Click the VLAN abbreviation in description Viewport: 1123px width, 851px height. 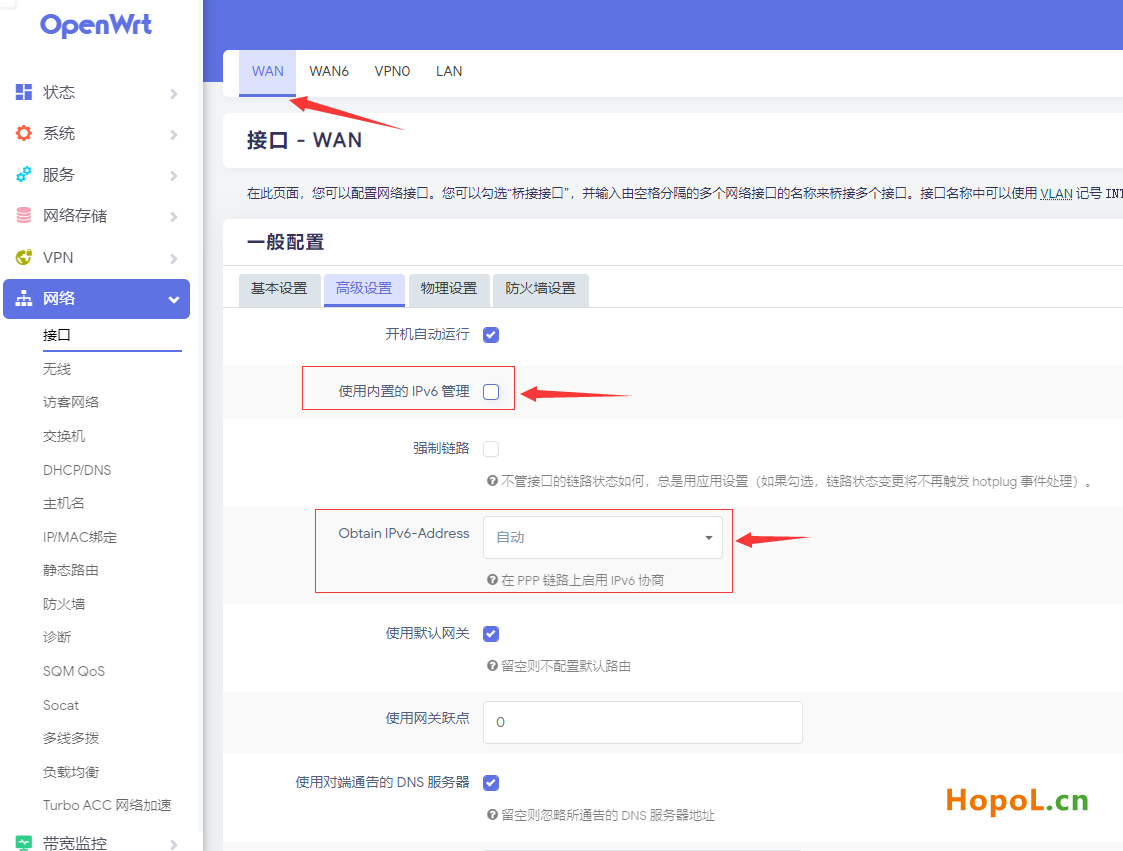click(1056, 193)
